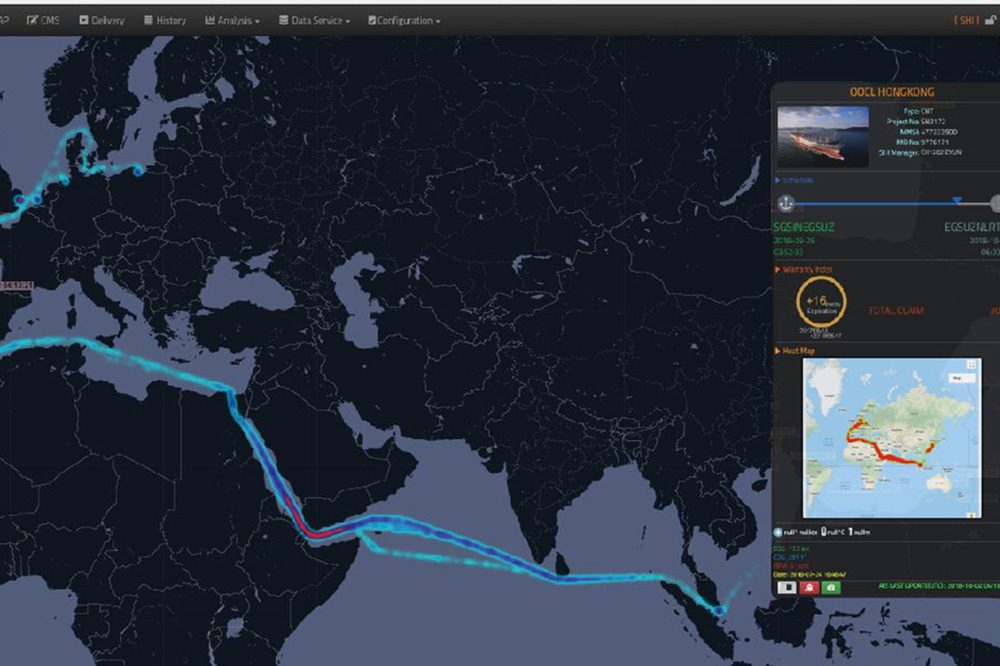This screenshot has width=1000, height=666.
Task: Click the red alarm button
Action: point(808,588)
